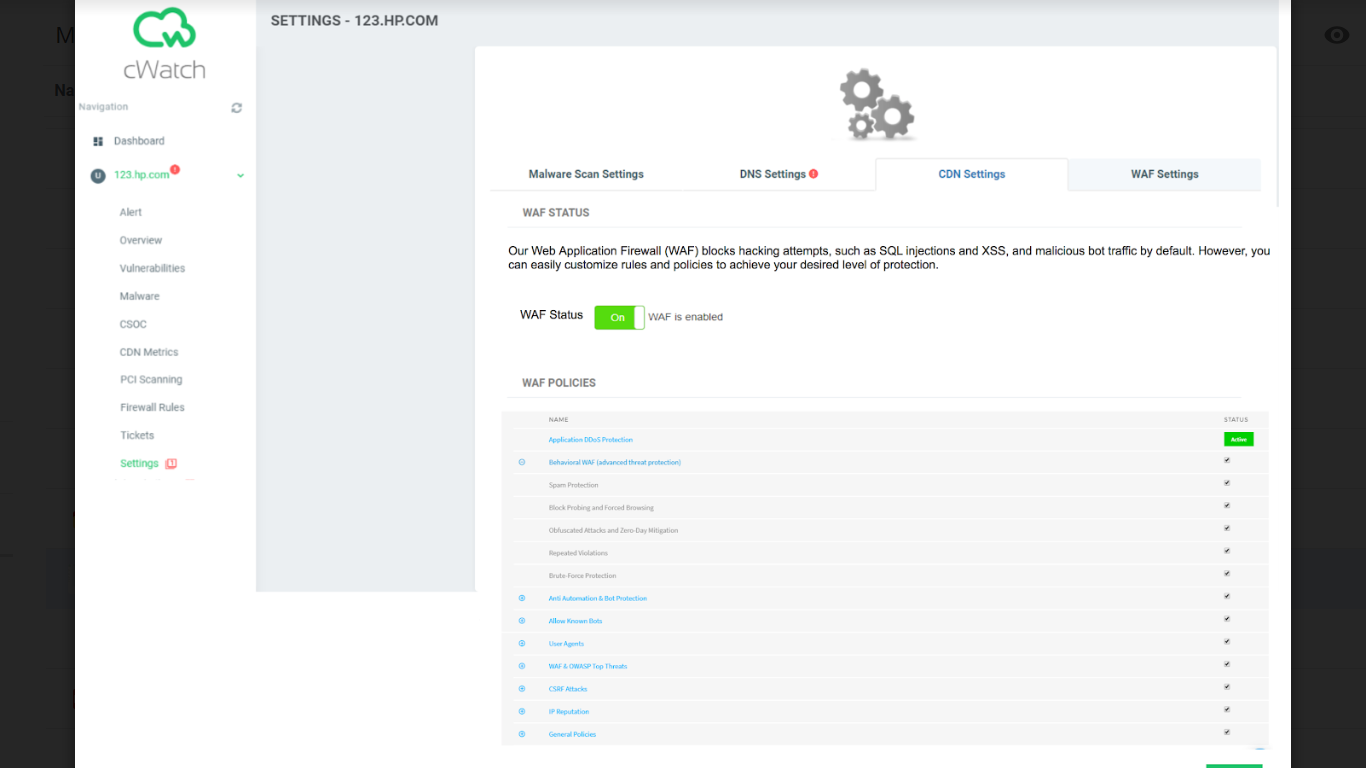Viewport: 1366px width, 768px height.
Task: Open Firewall Rules
Action: point(152,407)
